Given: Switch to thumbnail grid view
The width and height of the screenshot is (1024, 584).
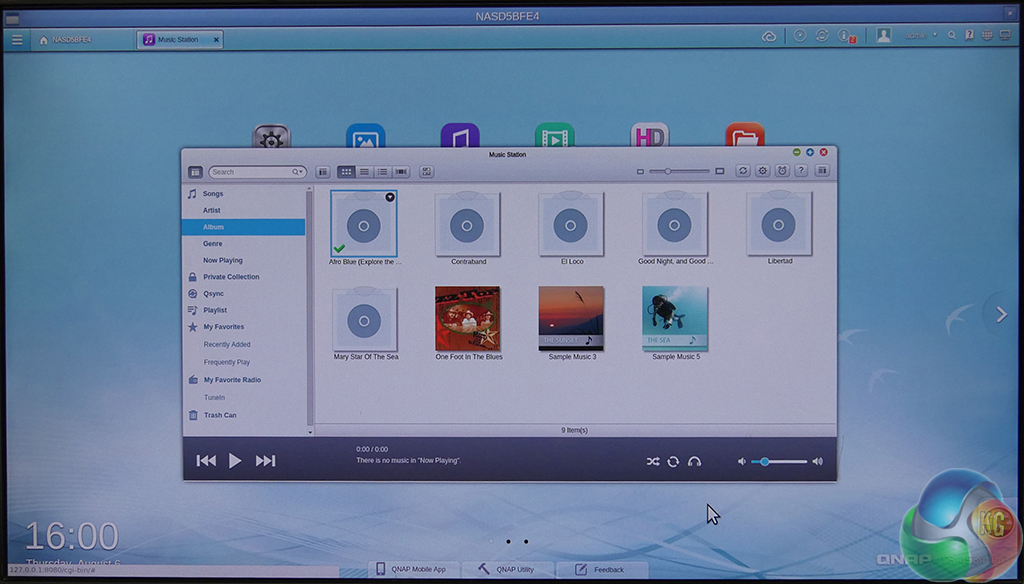Looking at the screenshot, I should click(346, 172).
